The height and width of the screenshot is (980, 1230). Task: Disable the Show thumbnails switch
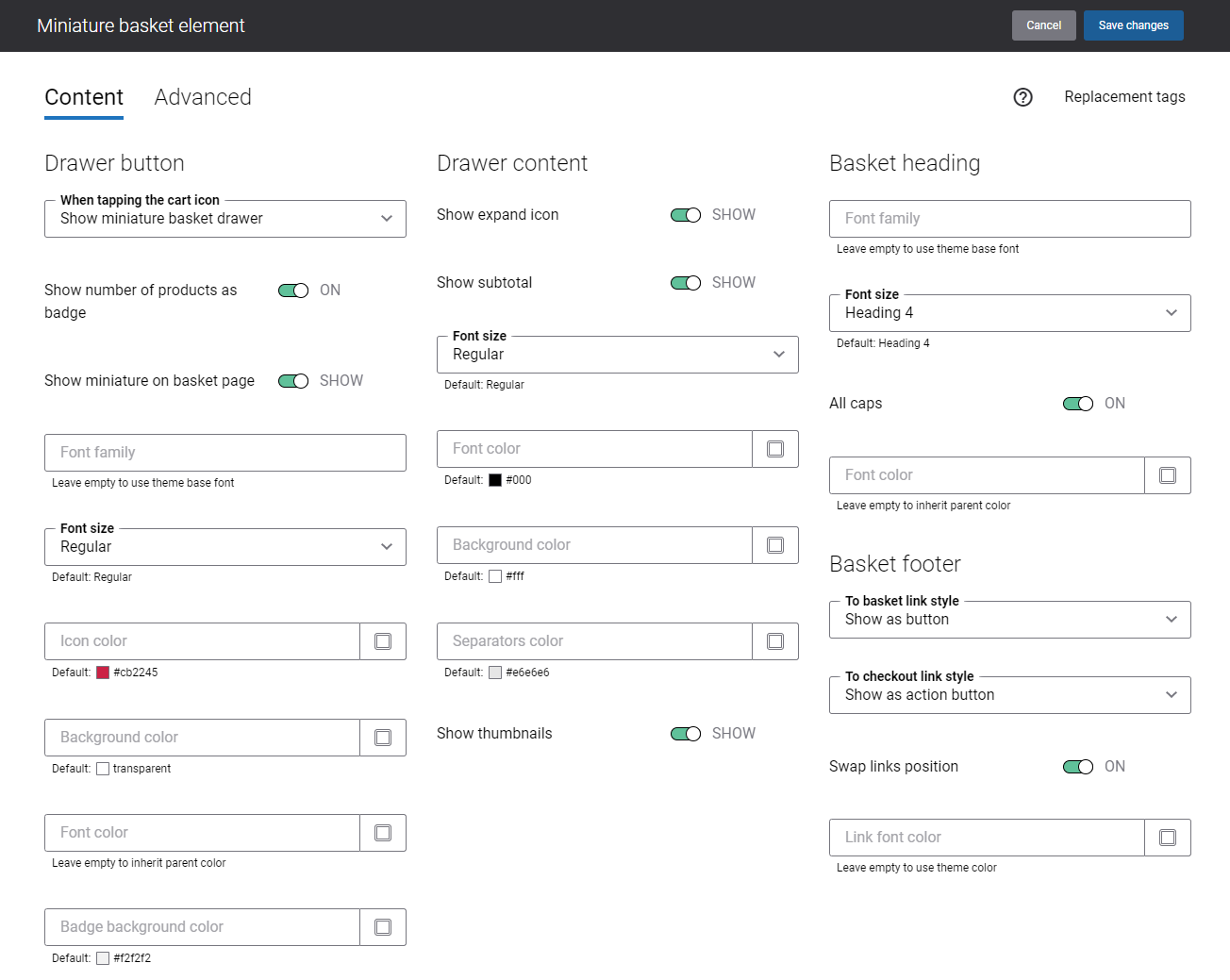686,734
